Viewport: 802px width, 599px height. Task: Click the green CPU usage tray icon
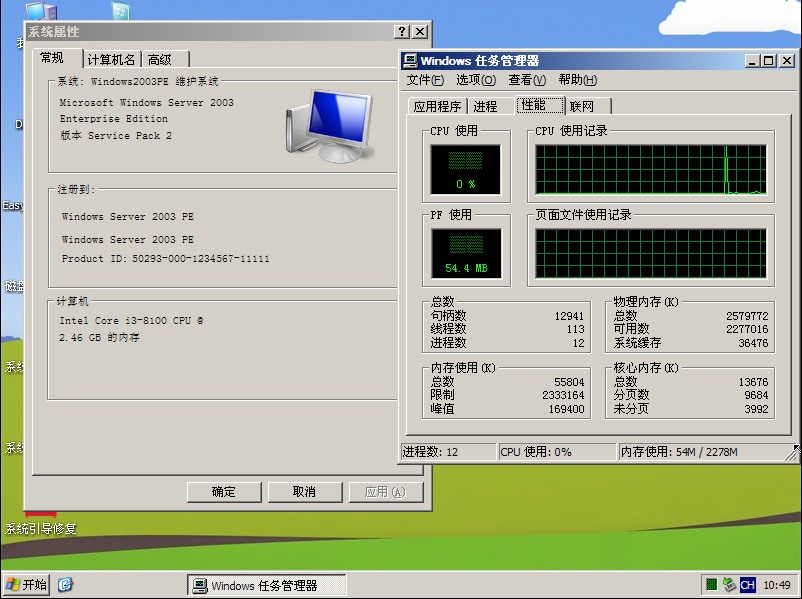pyautogui.click(x=711, y=584)
